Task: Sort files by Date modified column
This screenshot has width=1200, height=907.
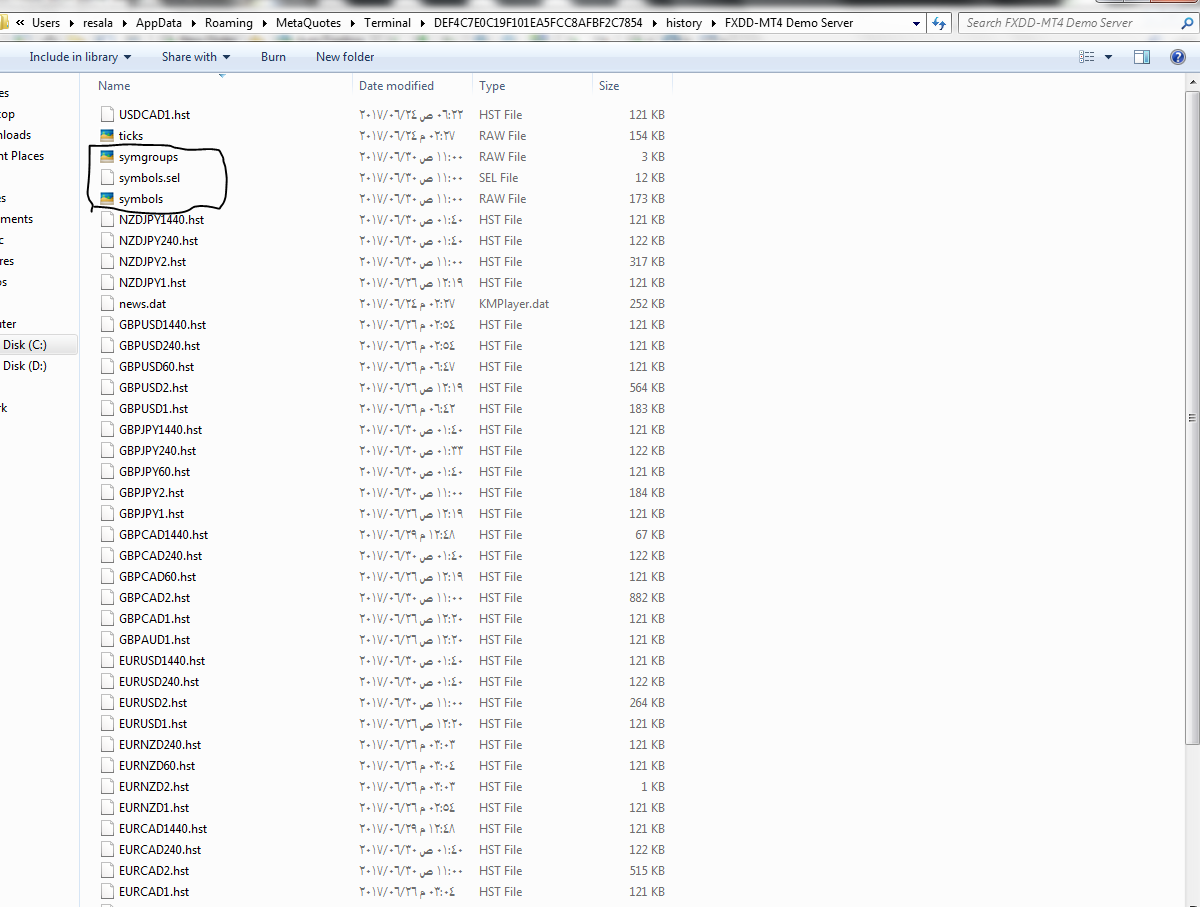Action: (x=396, y=86)
